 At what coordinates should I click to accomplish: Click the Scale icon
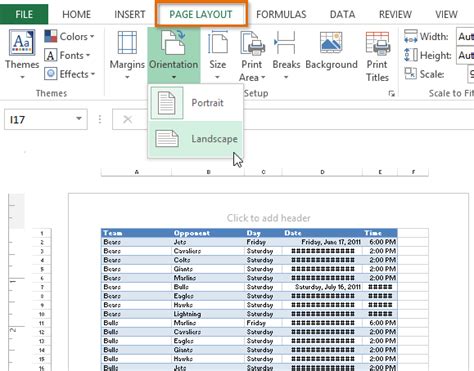410,74
